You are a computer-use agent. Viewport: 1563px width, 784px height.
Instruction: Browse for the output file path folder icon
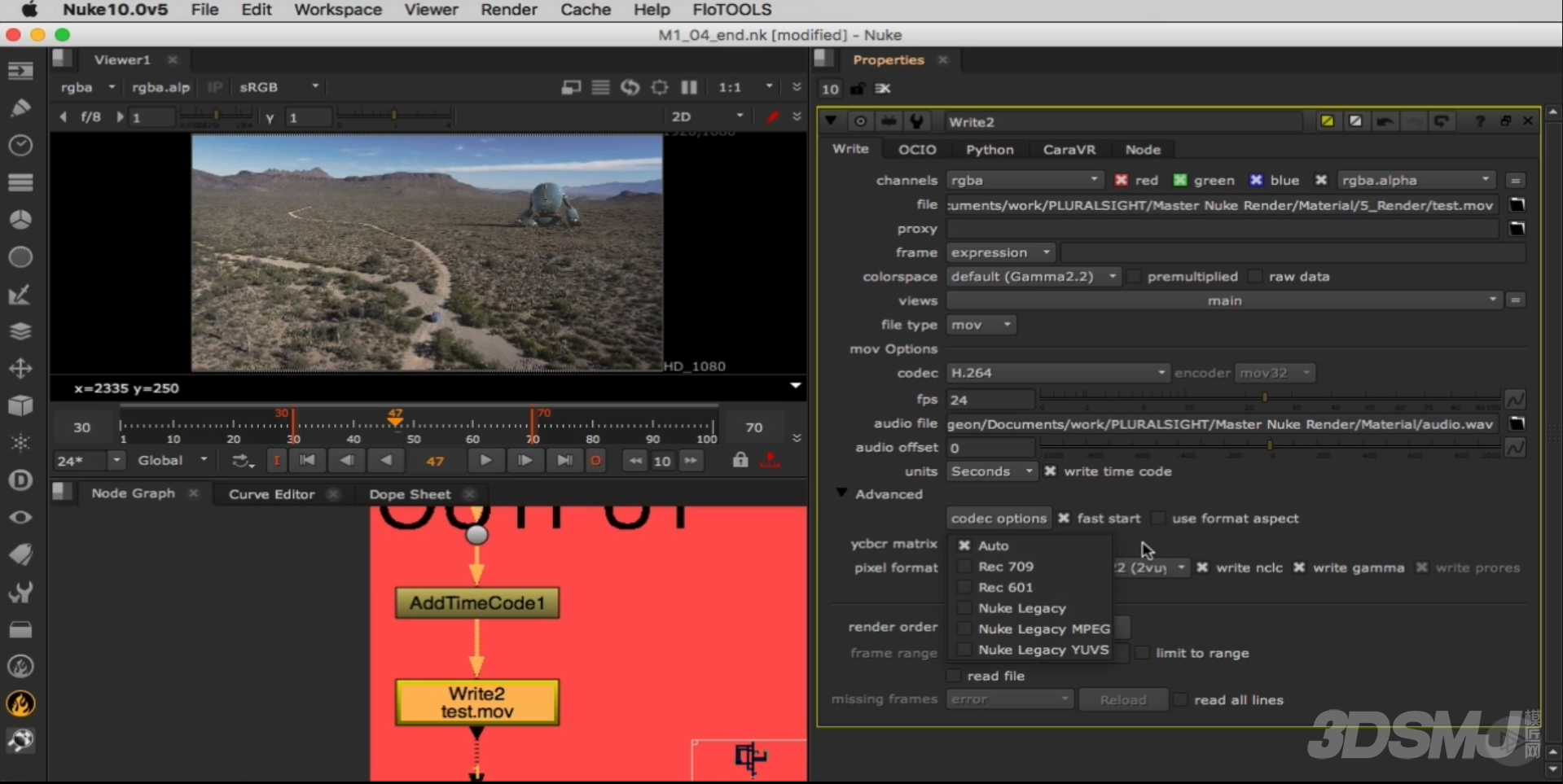click(1517, 204)
